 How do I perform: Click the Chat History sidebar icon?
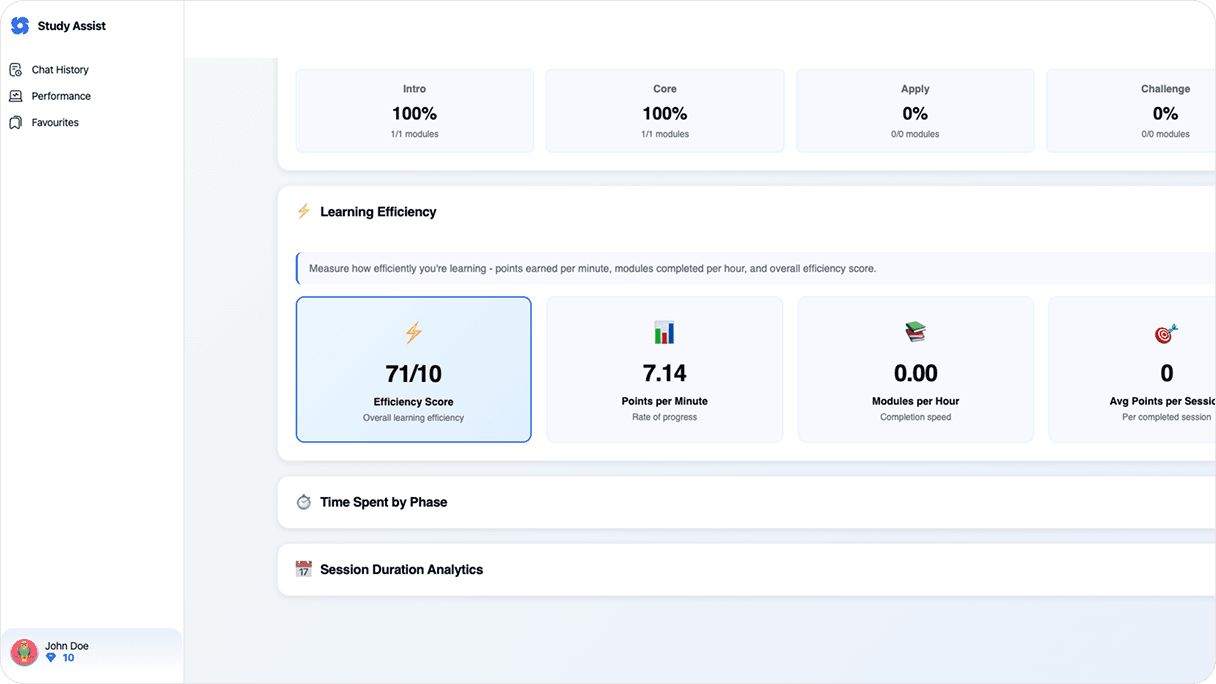pos(15,70)
